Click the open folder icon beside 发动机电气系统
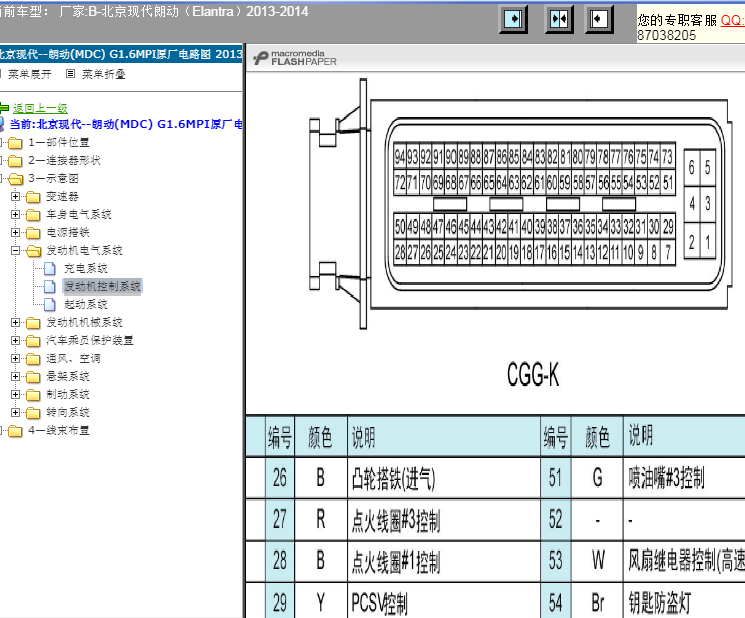Screen dimensions: 745x618 click(33, 251)
